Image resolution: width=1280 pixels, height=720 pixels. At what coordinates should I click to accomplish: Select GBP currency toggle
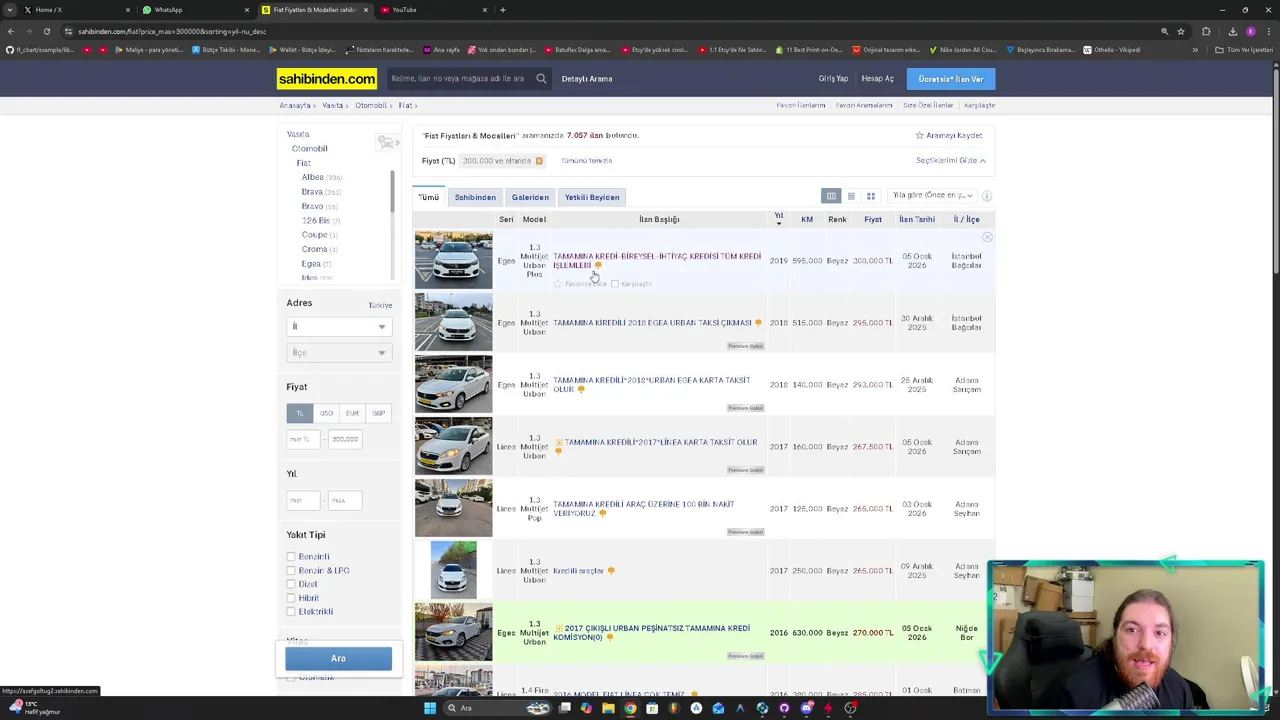[x=378, y=413]
